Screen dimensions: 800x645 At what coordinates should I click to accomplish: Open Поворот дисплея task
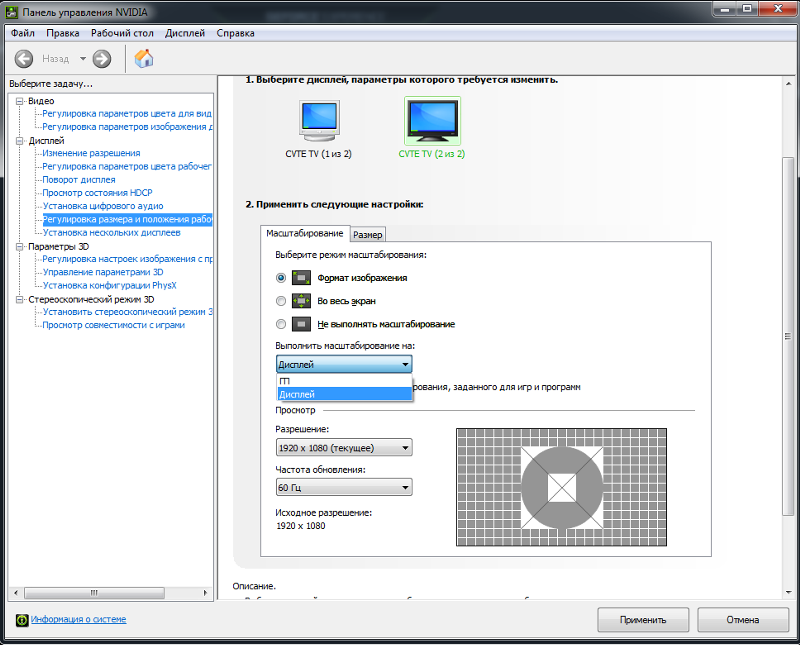[x=79, y=180]
